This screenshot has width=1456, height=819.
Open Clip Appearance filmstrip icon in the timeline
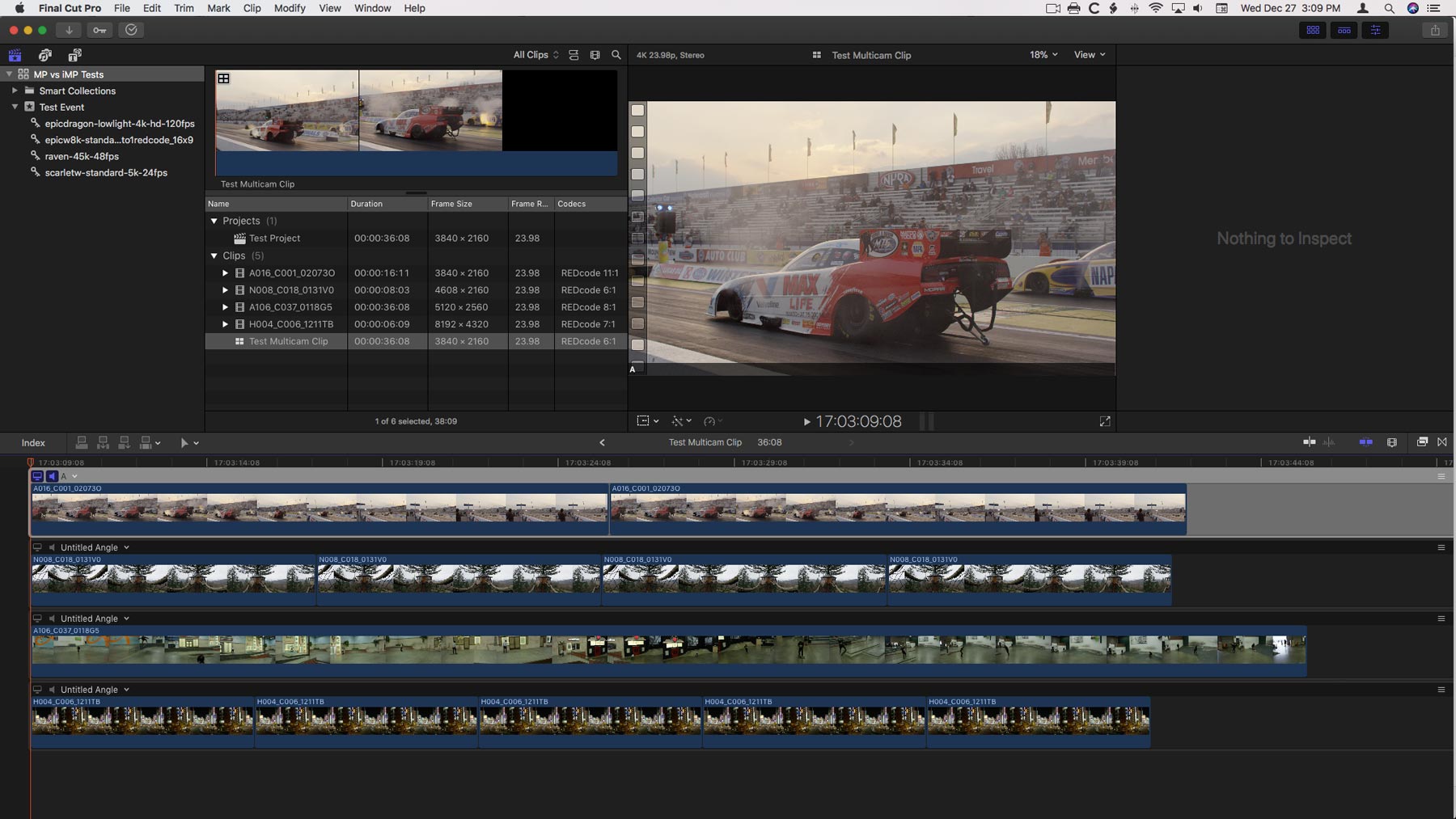1392,442
